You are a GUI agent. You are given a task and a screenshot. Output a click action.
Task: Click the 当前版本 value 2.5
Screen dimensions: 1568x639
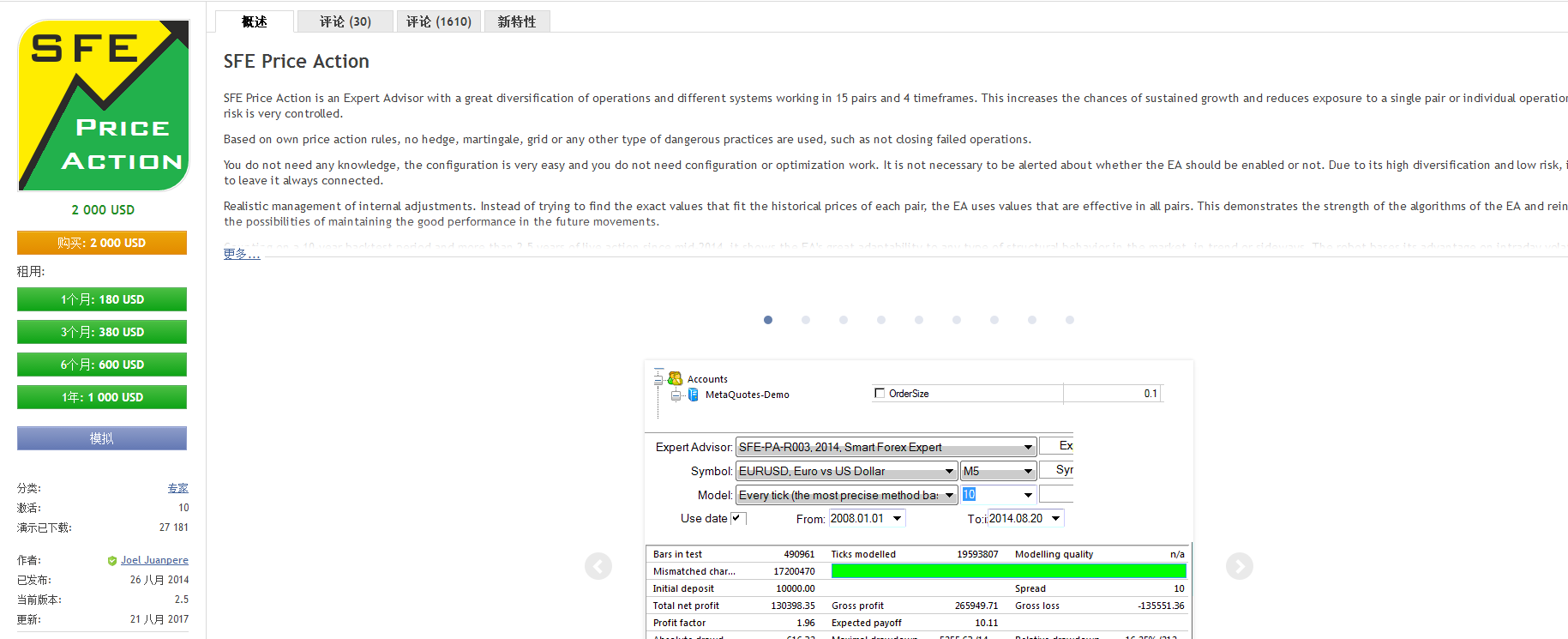(x=182, y=600)
